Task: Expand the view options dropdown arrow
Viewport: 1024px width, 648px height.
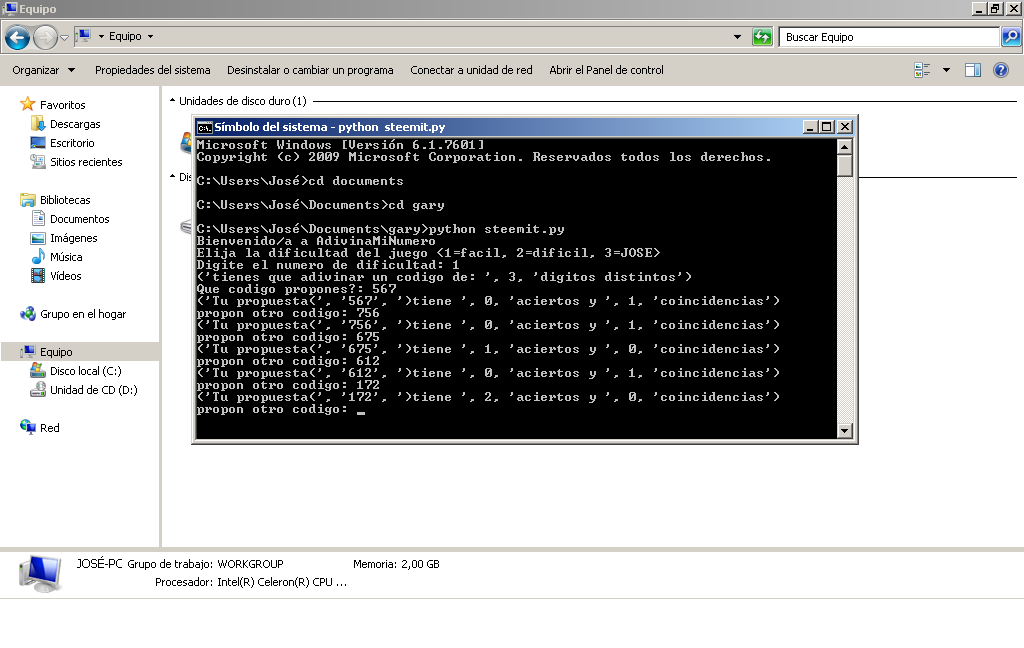Action: click(946, 70)
